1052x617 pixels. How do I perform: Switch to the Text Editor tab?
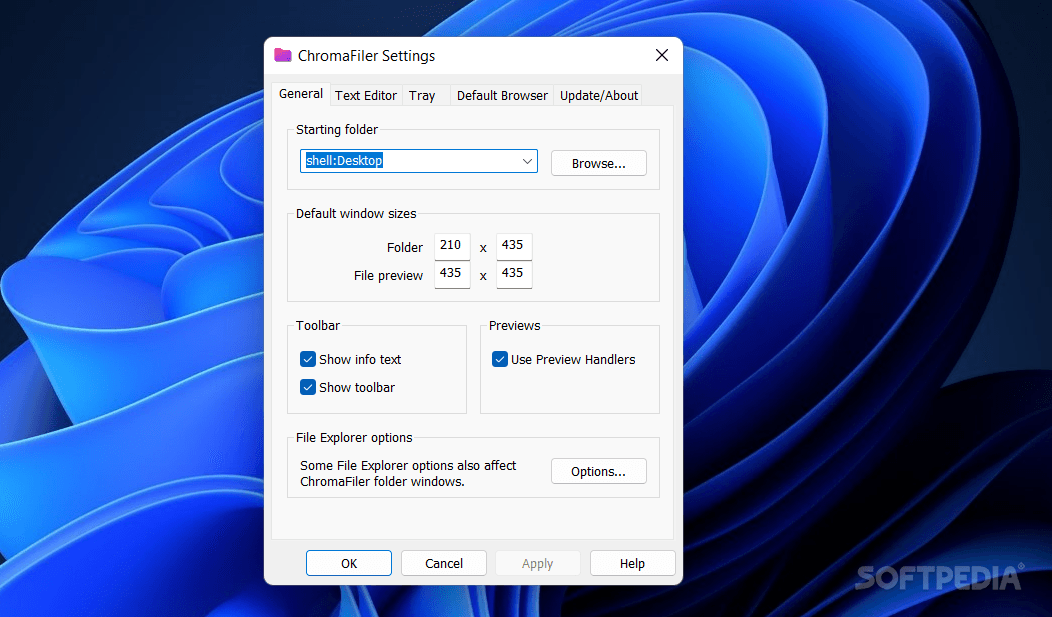tap(366, 95)
